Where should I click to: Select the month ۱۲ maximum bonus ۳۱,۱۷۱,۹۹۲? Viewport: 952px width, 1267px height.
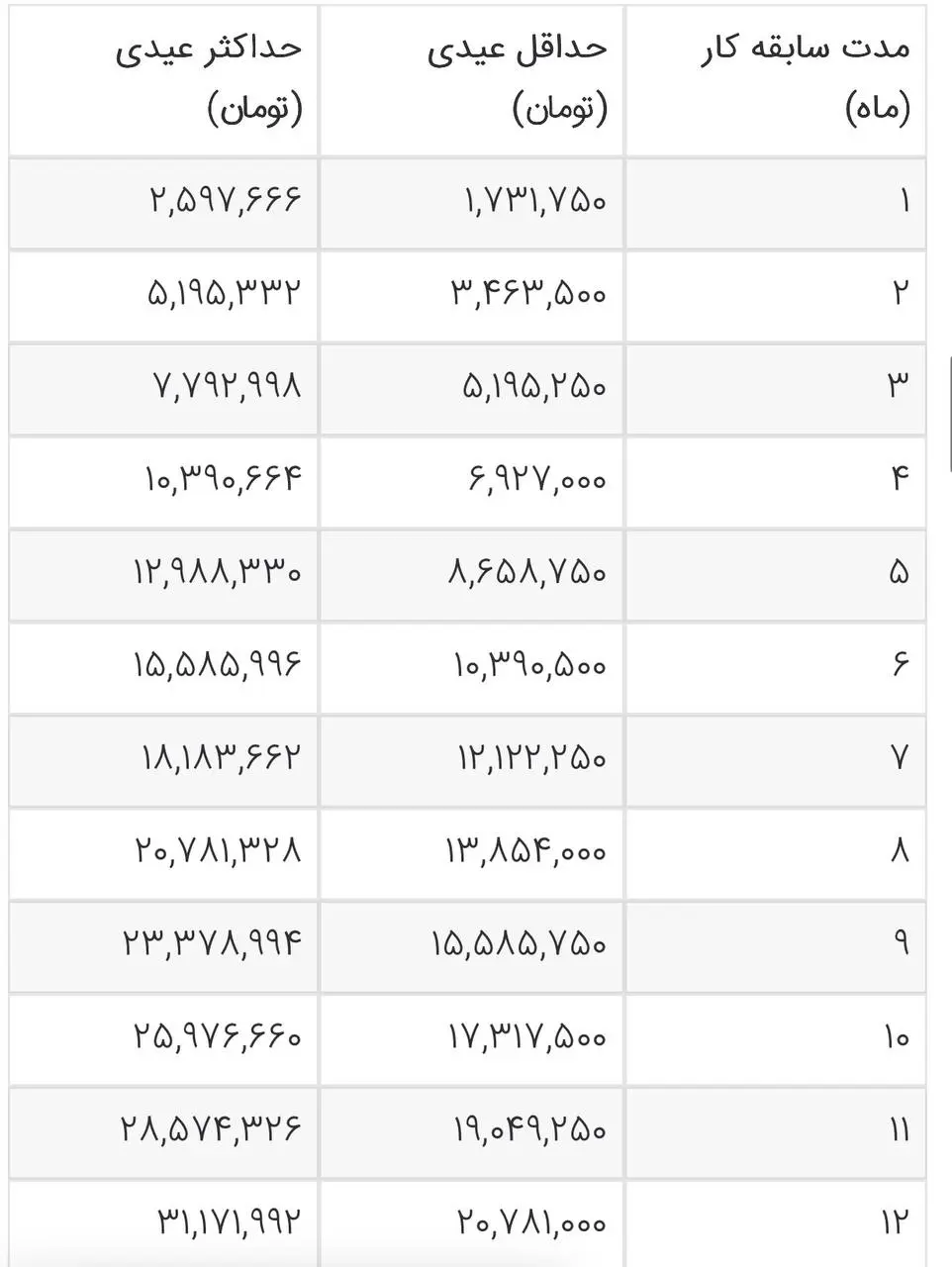pyautogui.click(x=227, y=1221)
